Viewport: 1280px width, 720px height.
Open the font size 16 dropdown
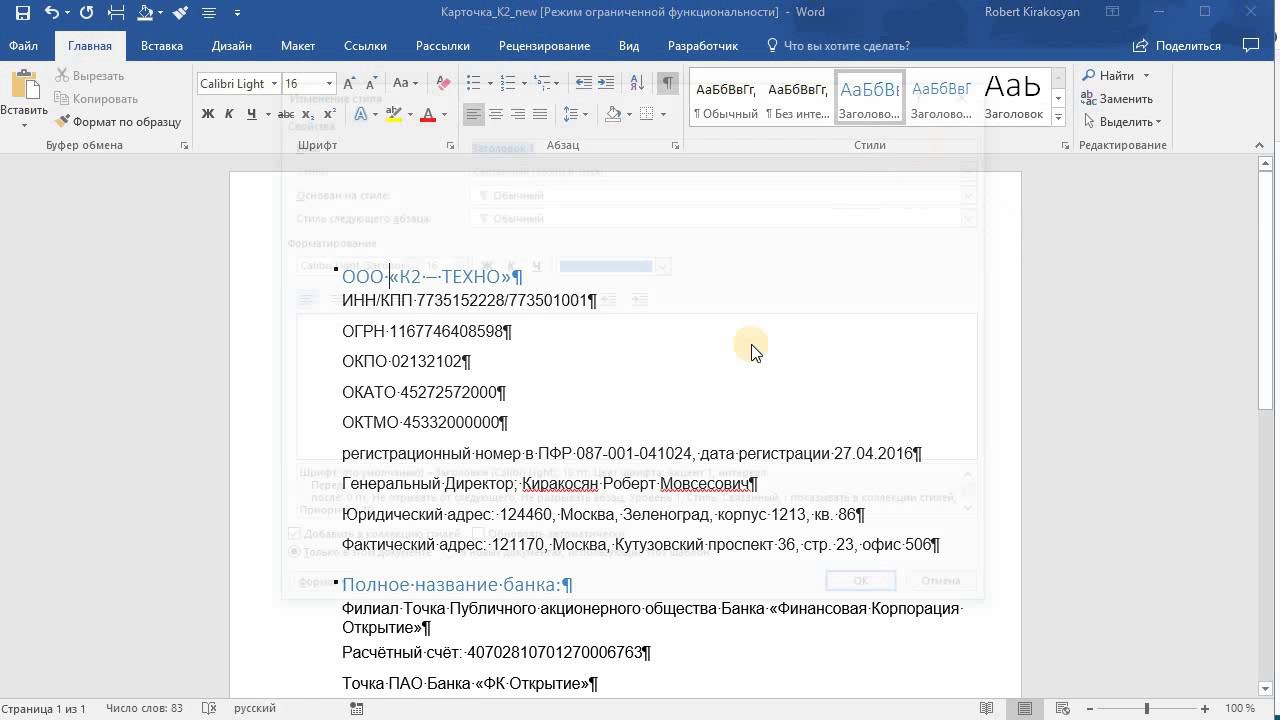[x=329, y=84]
